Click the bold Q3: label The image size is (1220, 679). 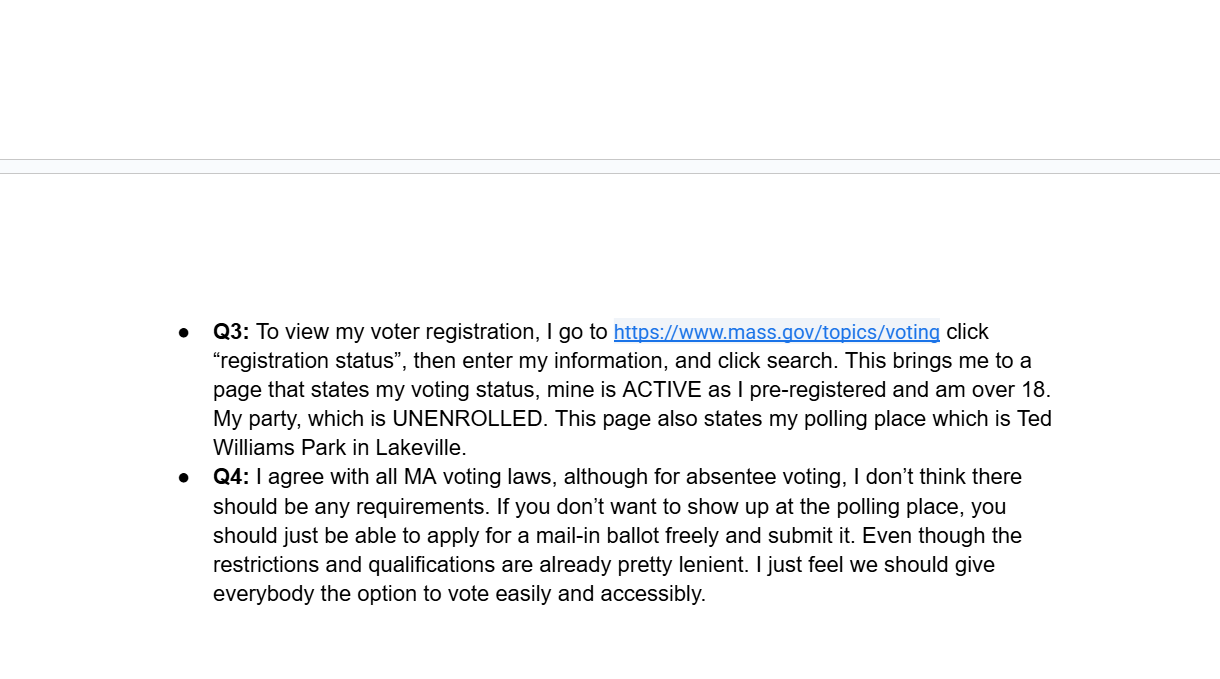[x=231, y=332]
